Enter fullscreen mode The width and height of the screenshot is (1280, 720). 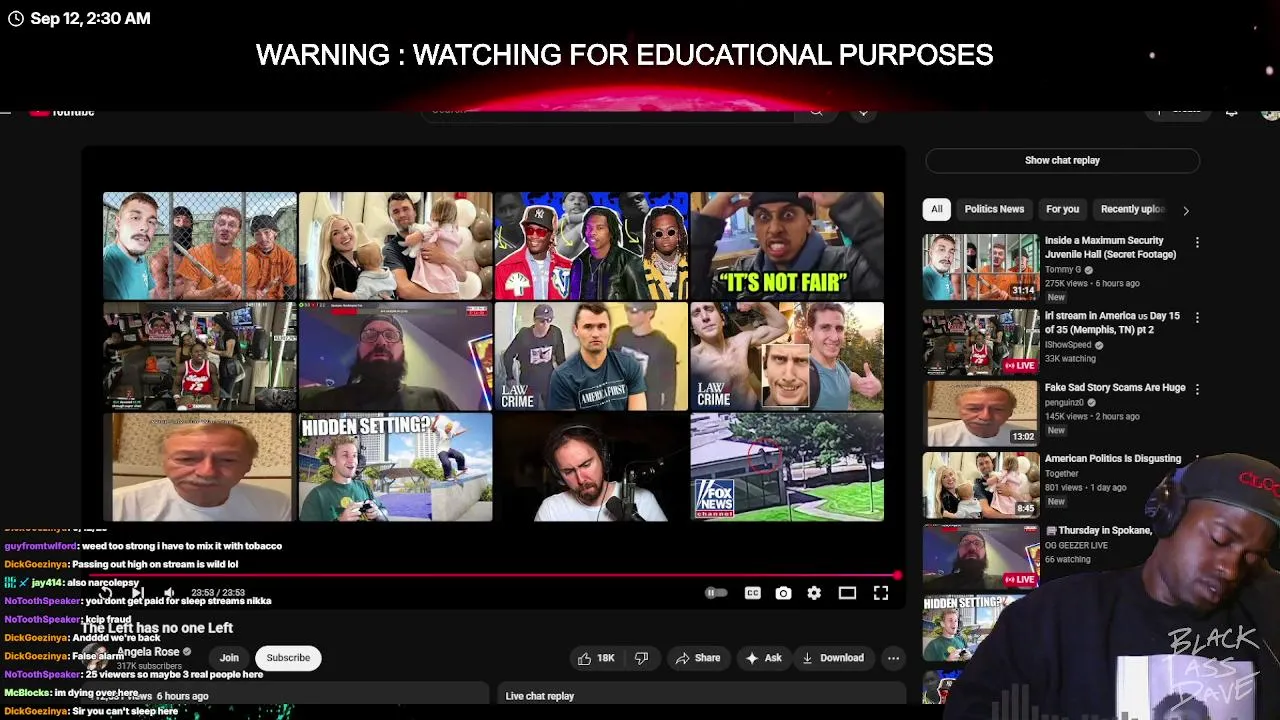pyautogui.click(x=881, y=593)
